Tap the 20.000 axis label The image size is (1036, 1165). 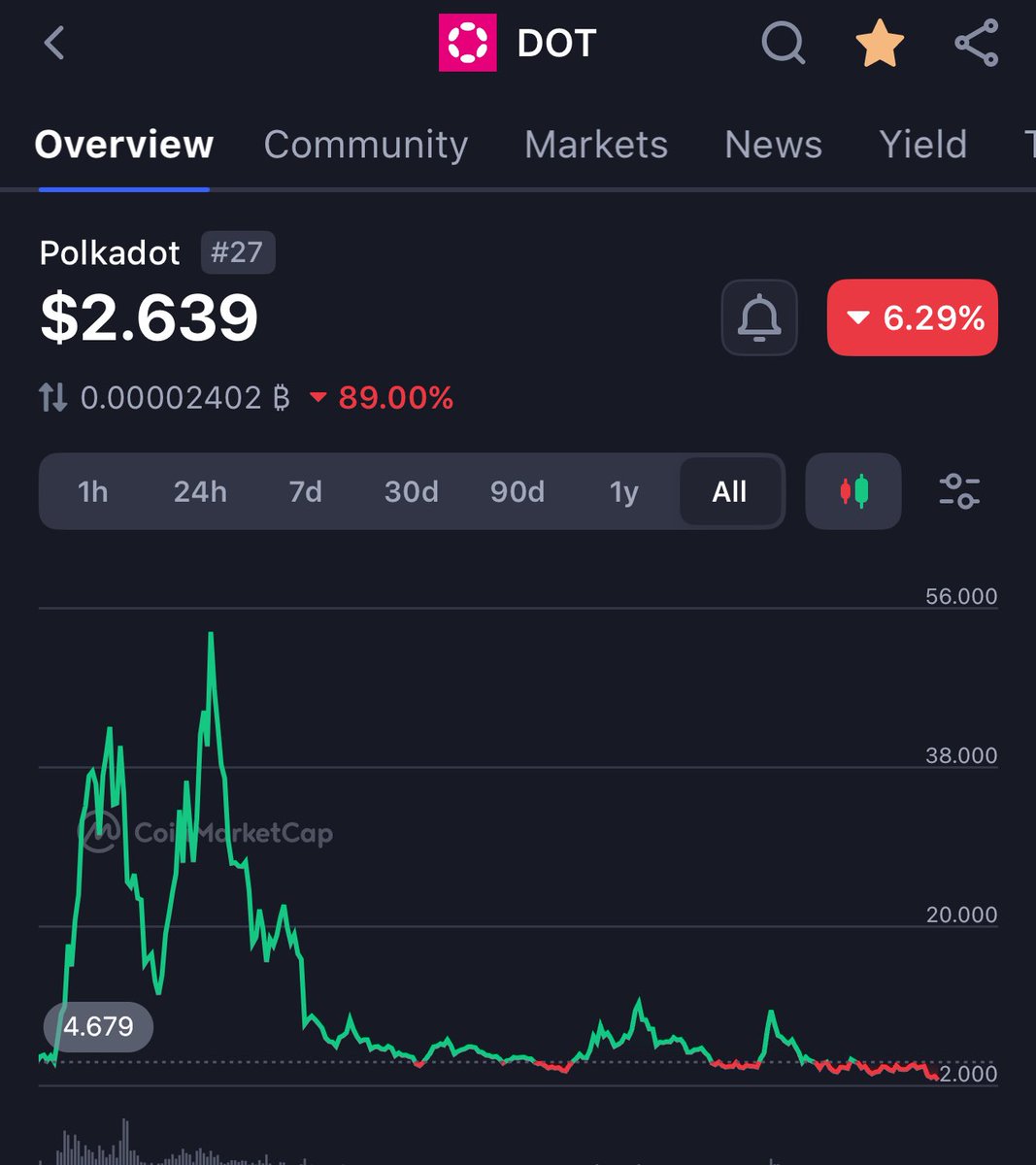961,915
